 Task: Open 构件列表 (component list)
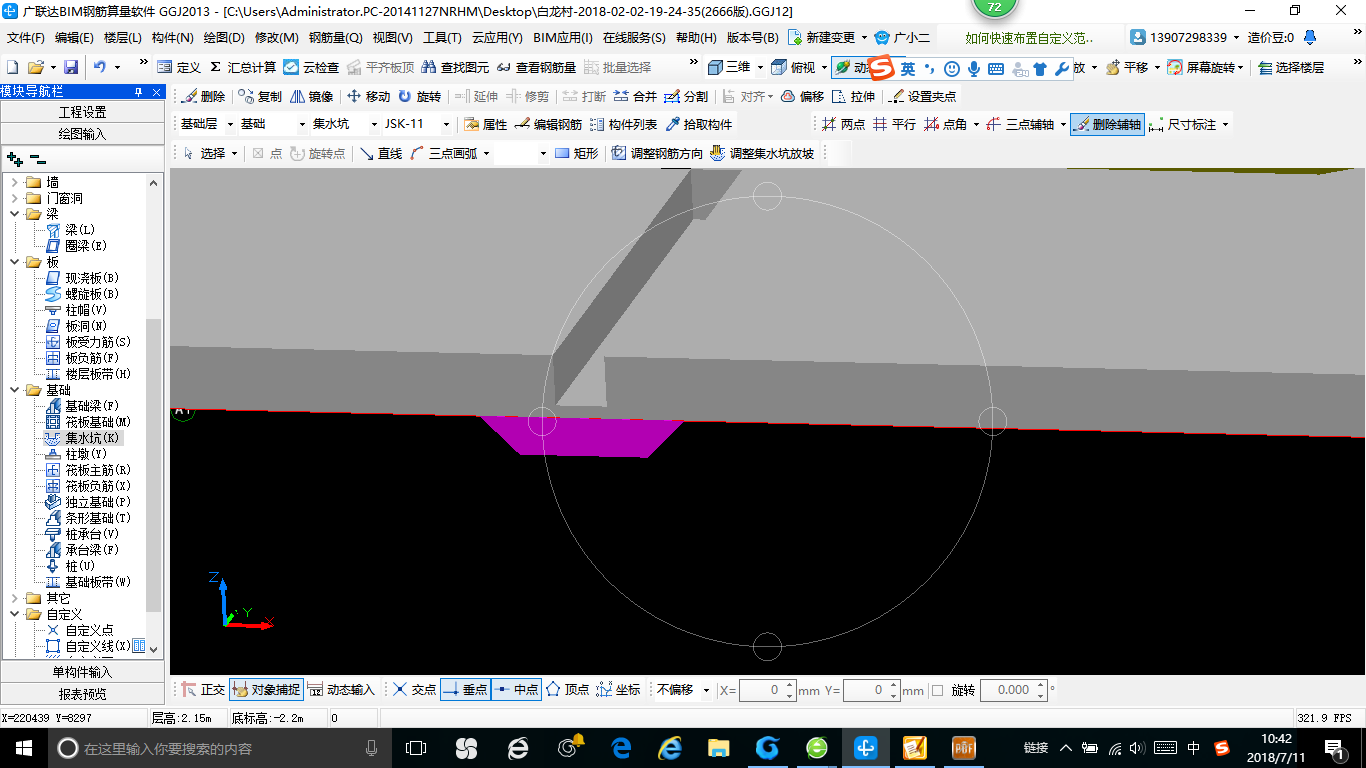[x=624, y=125]
